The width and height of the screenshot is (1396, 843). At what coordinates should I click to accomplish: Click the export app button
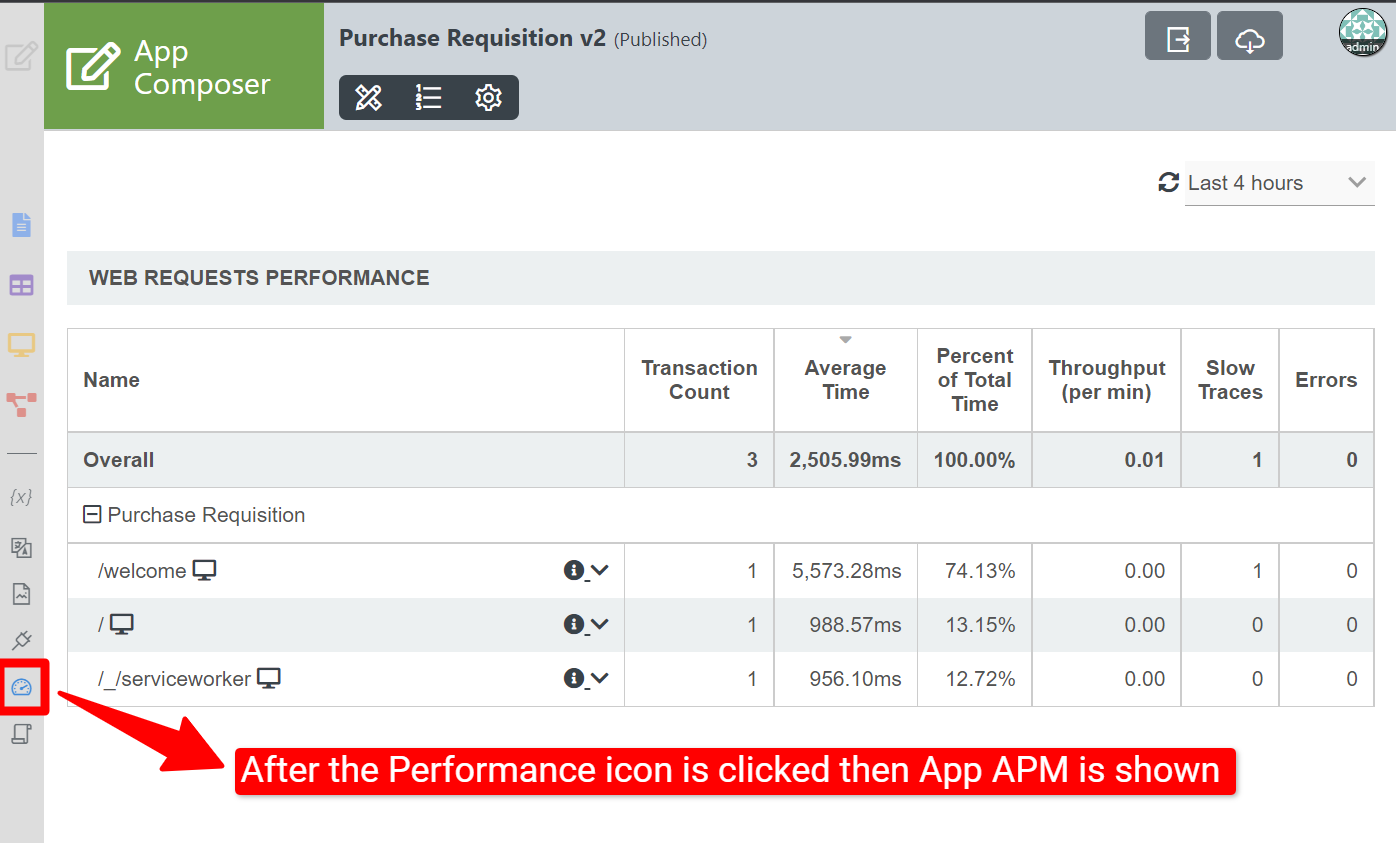[x=1178, y=40]
